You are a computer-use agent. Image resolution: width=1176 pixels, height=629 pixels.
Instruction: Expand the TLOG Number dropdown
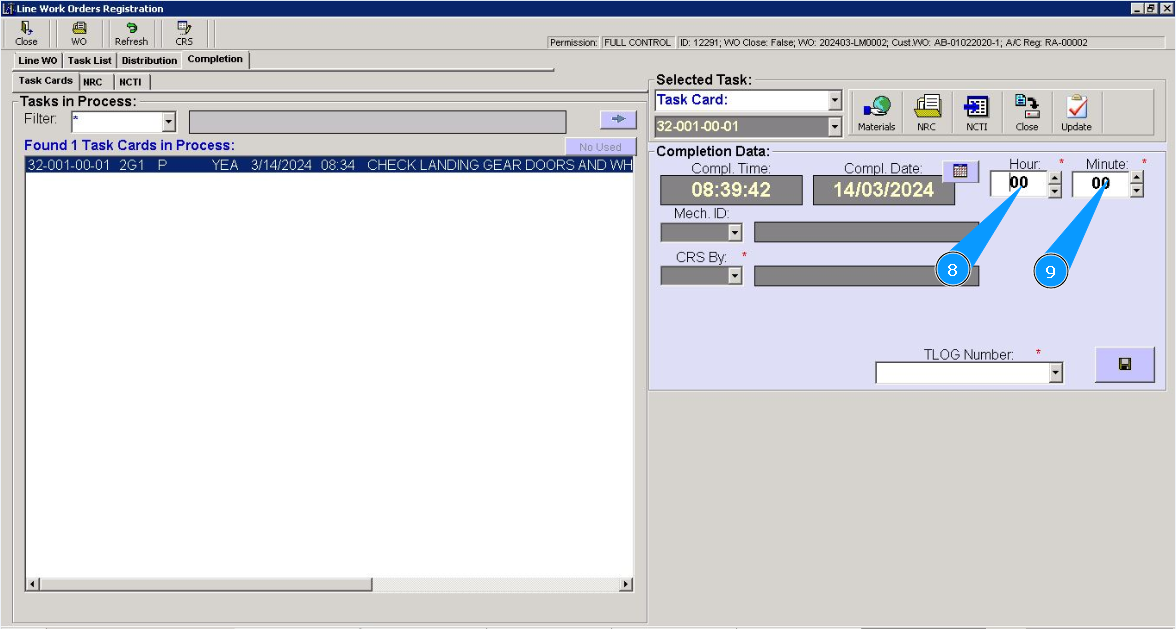point(1056,373)
